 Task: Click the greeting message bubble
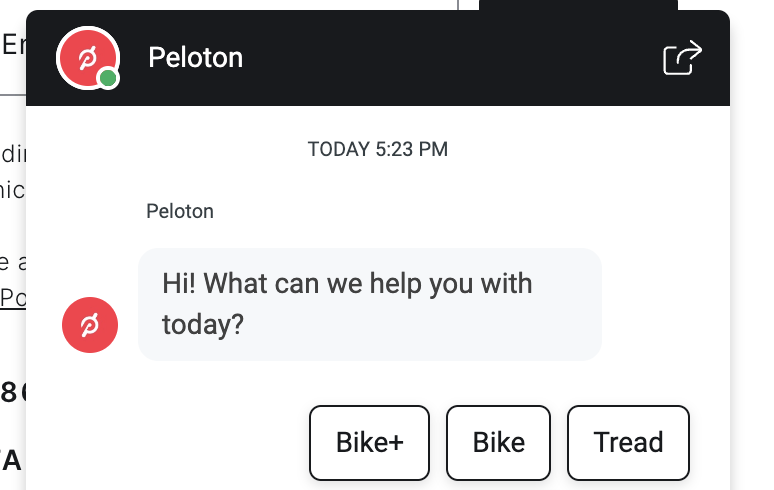point(369,304)
